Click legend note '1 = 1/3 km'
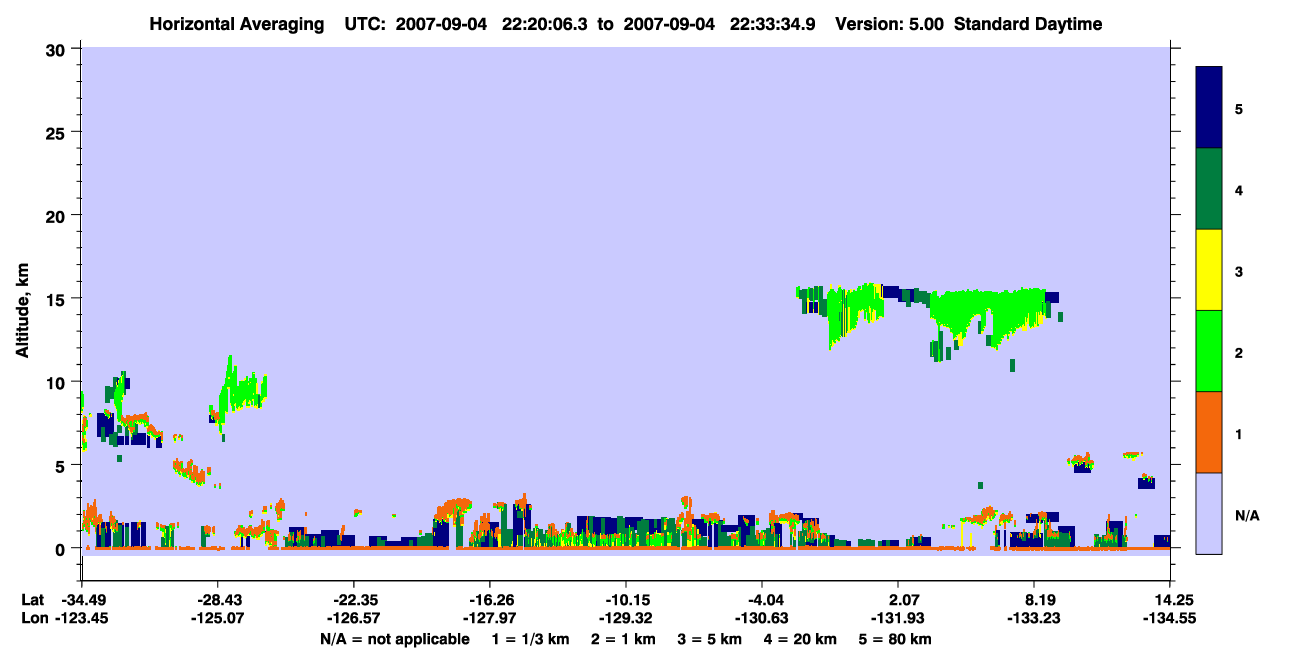 tap(530, 639)
